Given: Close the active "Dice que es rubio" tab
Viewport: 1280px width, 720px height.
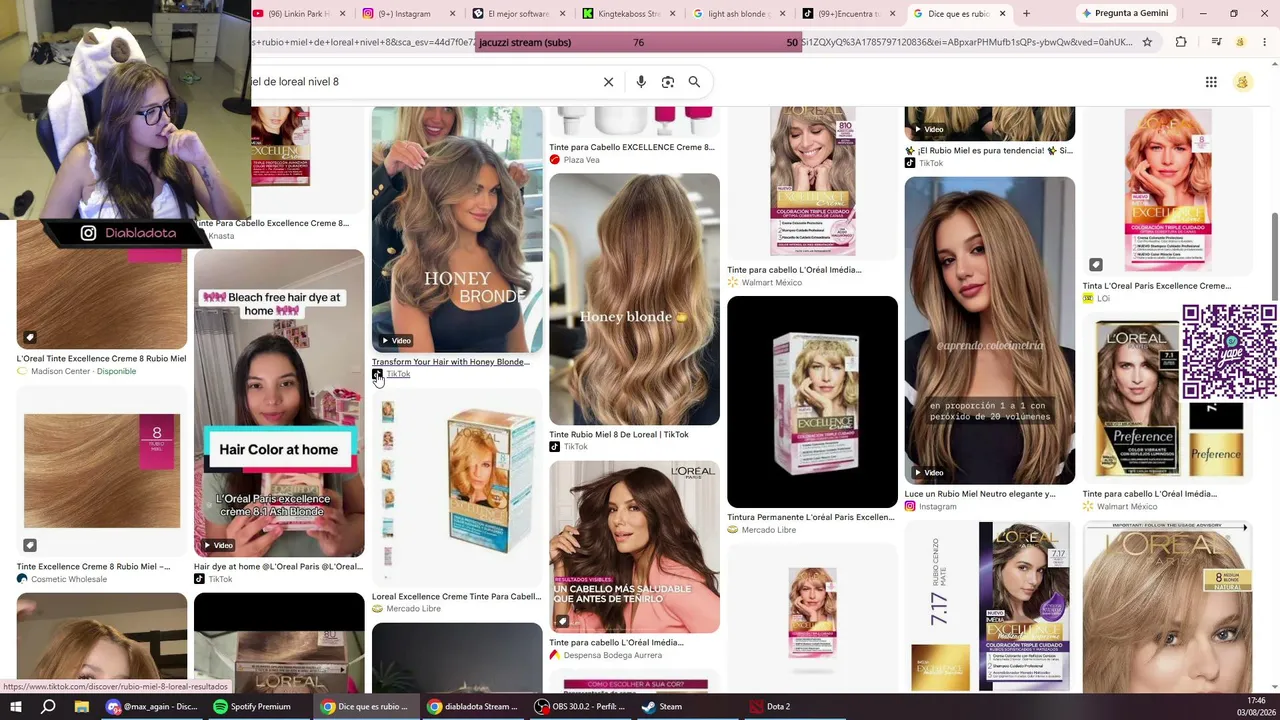Looking at the screenshot, I should (x=1002, y=14).
